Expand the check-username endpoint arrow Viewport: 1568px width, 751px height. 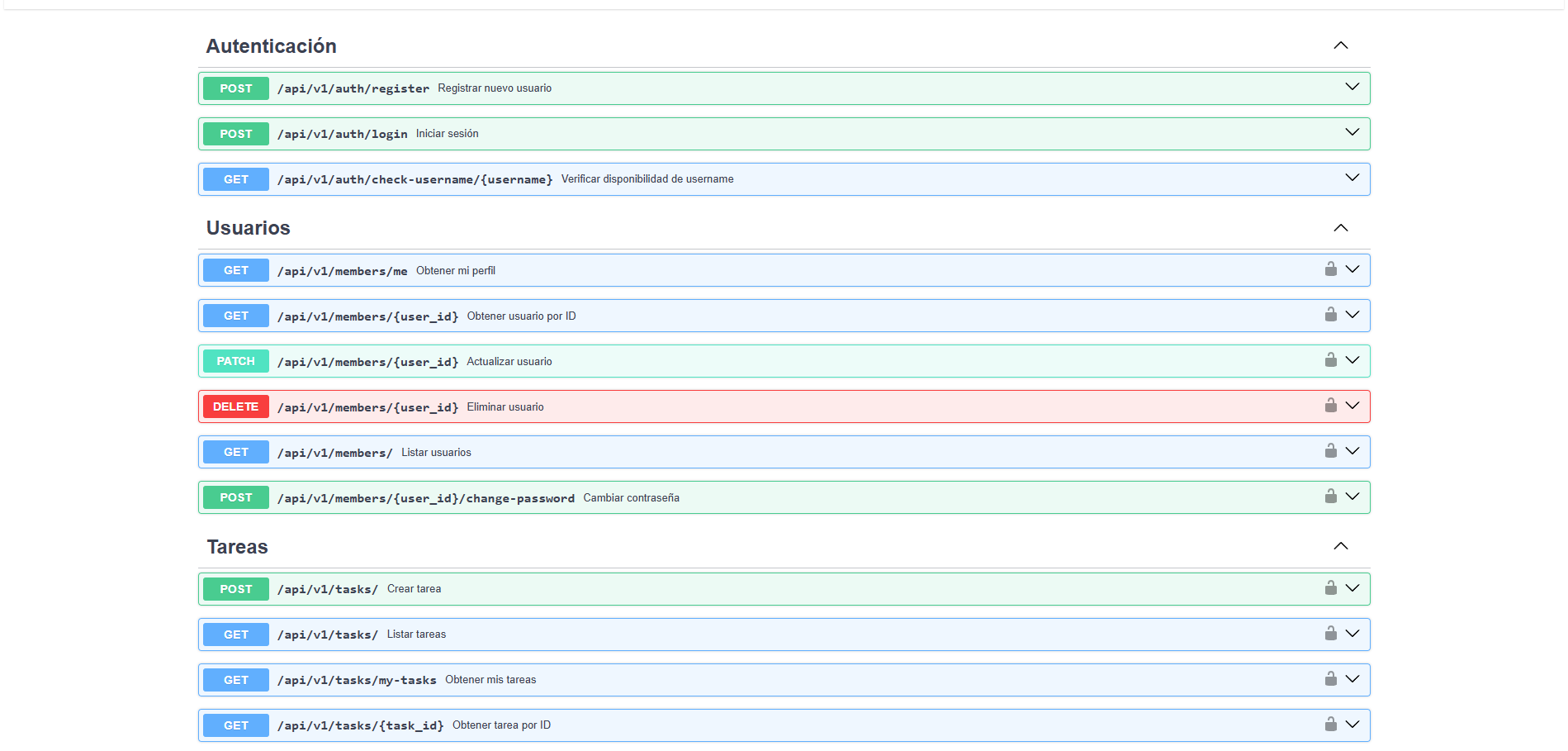[x=1352, y=178]
